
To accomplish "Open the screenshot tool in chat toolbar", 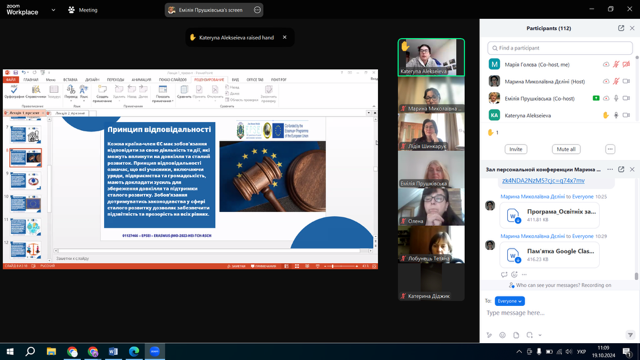I will [x=529, y=335].
